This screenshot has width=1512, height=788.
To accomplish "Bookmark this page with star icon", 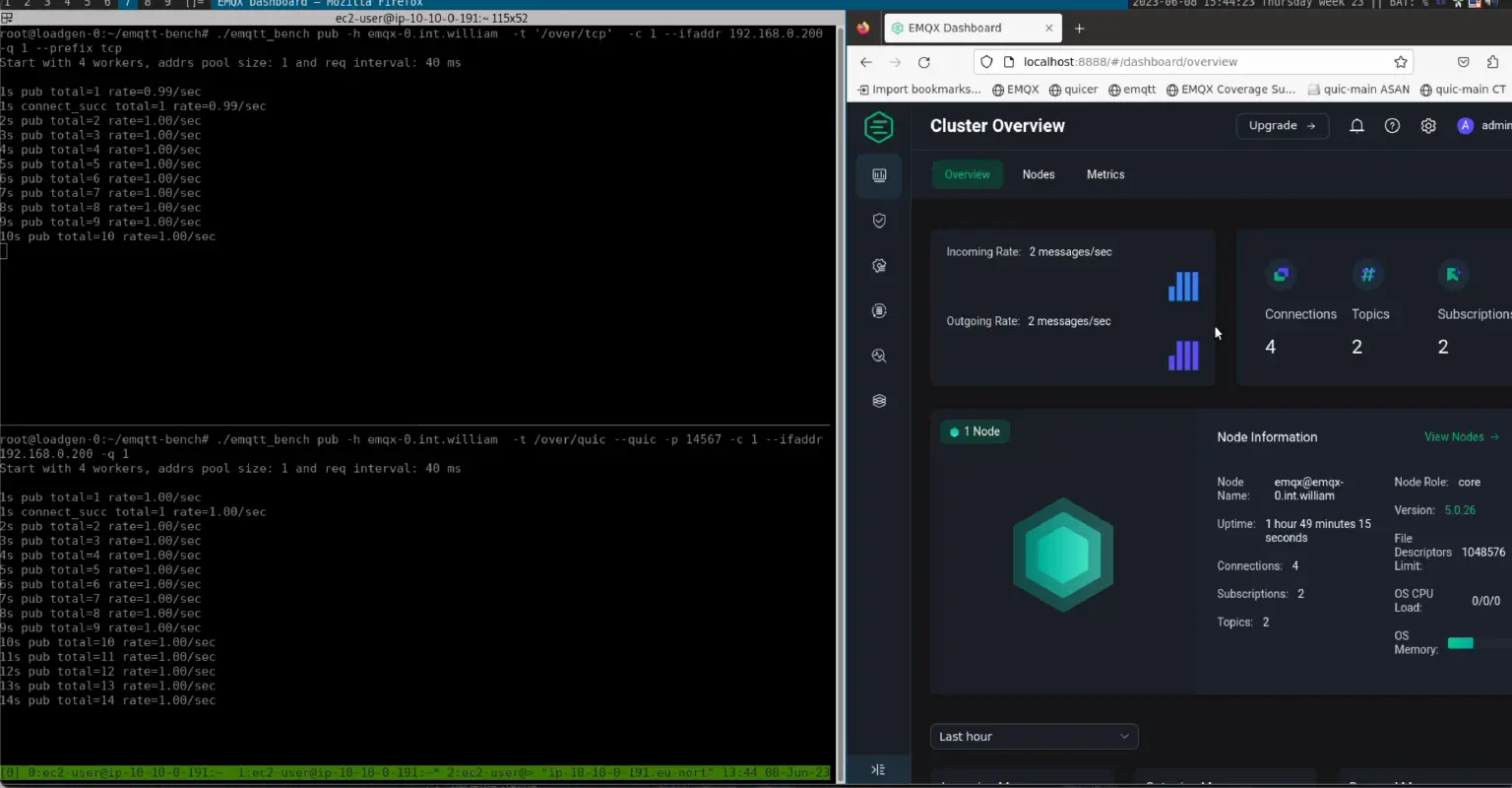I will pos(1400,62).
